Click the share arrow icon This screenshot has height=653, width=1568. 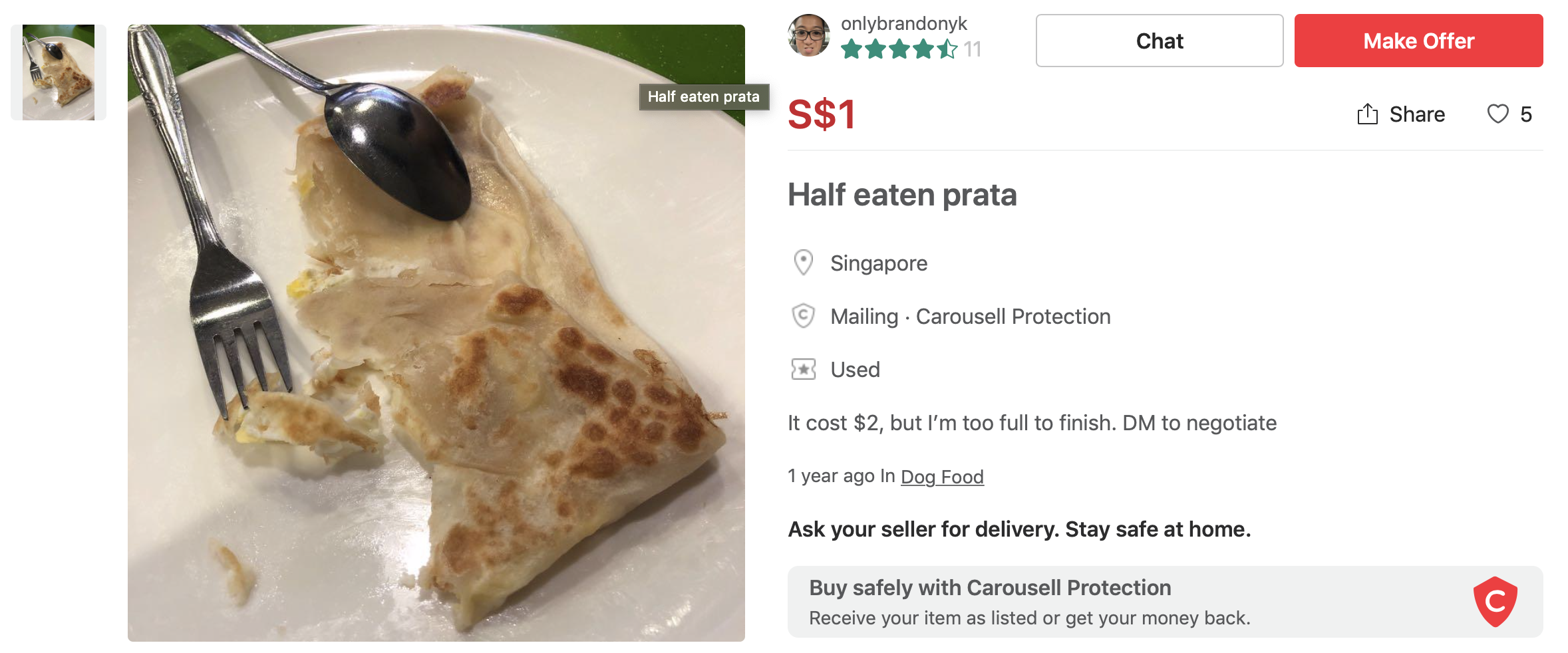1367,114
